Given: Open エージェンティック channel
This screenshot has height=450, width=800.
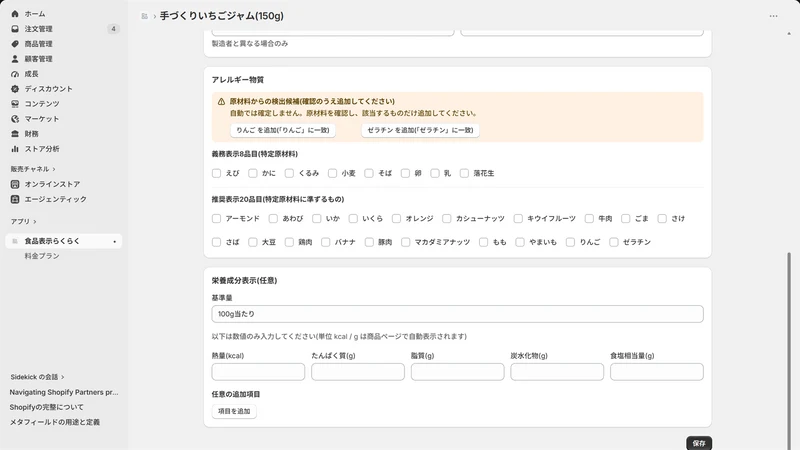Looking at the screenshot, I should point(56,199).
